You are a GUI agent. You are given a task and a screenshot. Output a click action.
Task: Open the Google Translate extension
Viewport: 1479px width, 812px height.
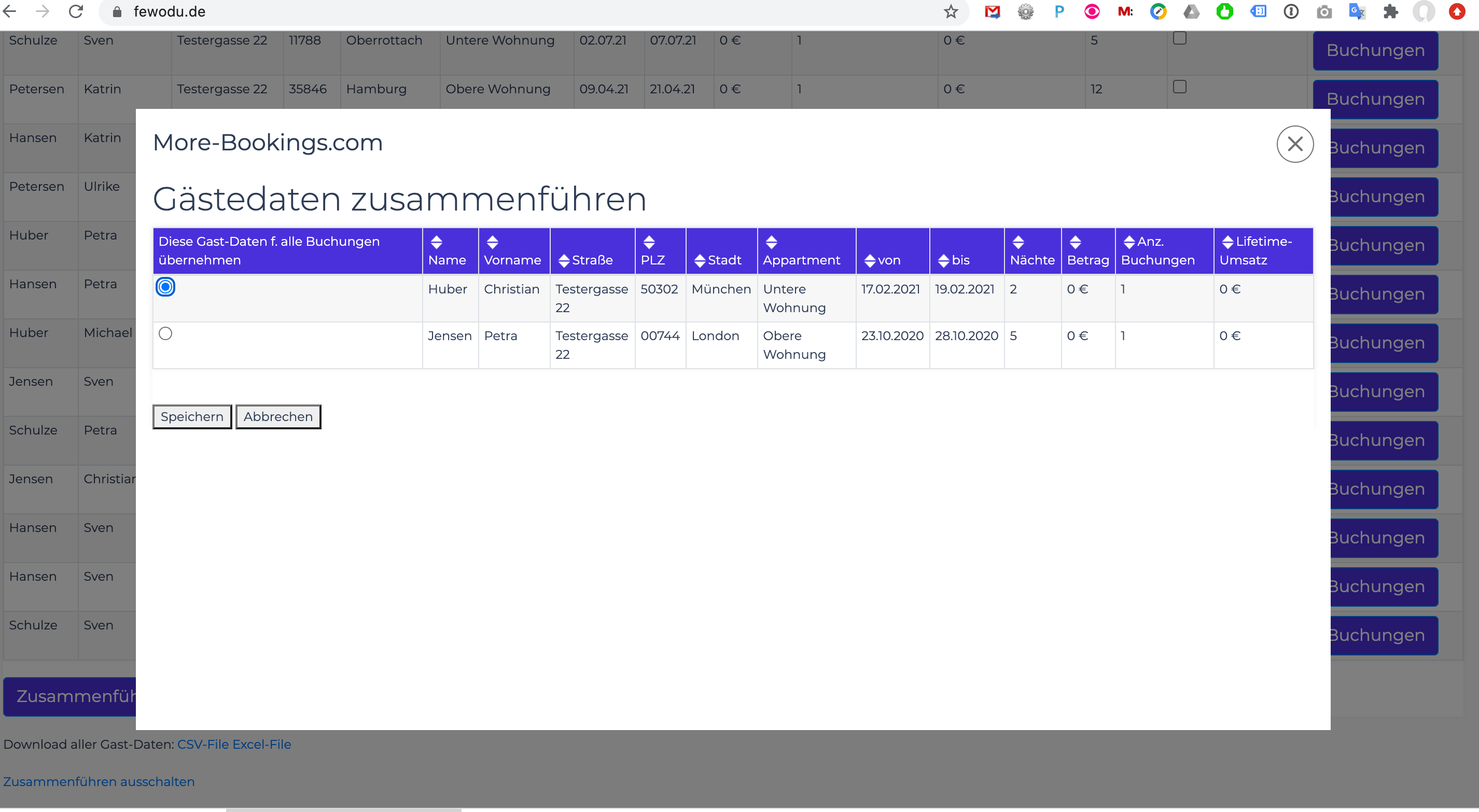(x=1357, y=11)
